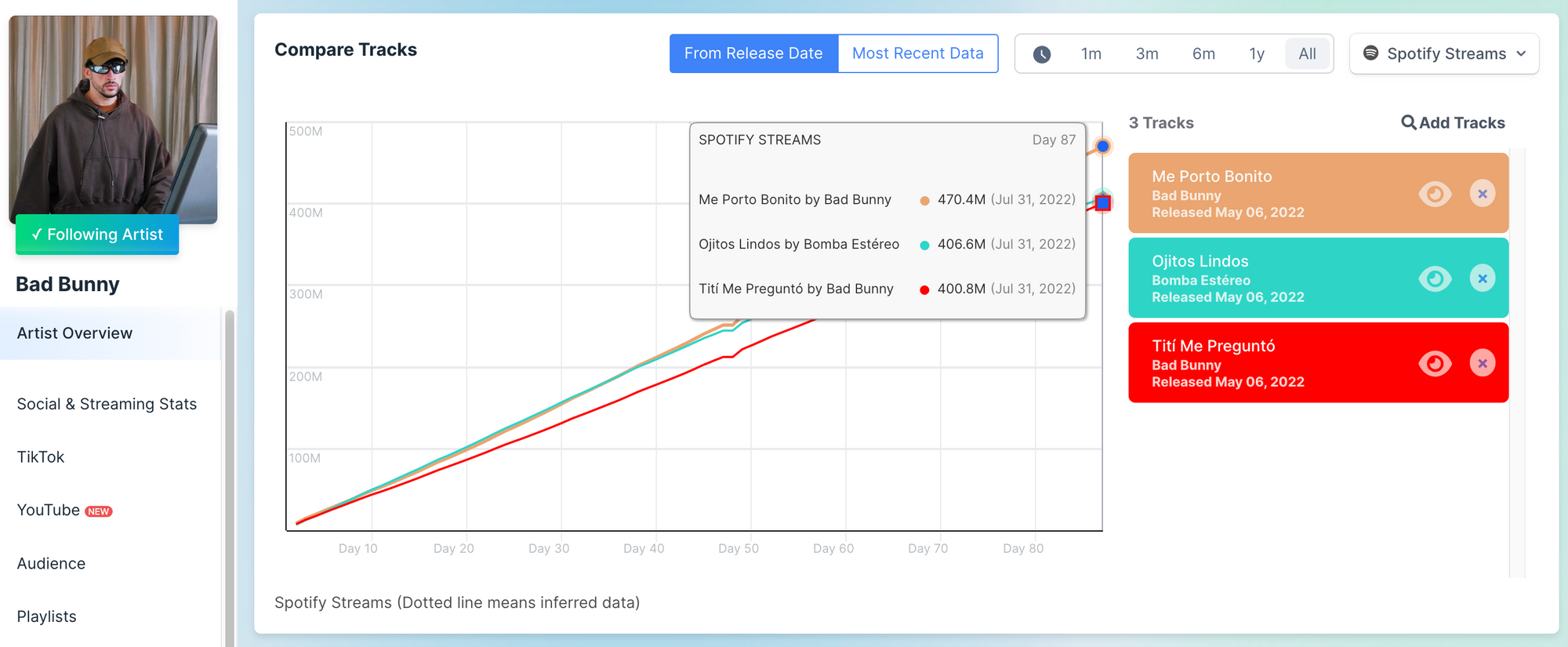Click the clock icon in time range bar
This screenshot has height=647, width=1568.
1042,54
